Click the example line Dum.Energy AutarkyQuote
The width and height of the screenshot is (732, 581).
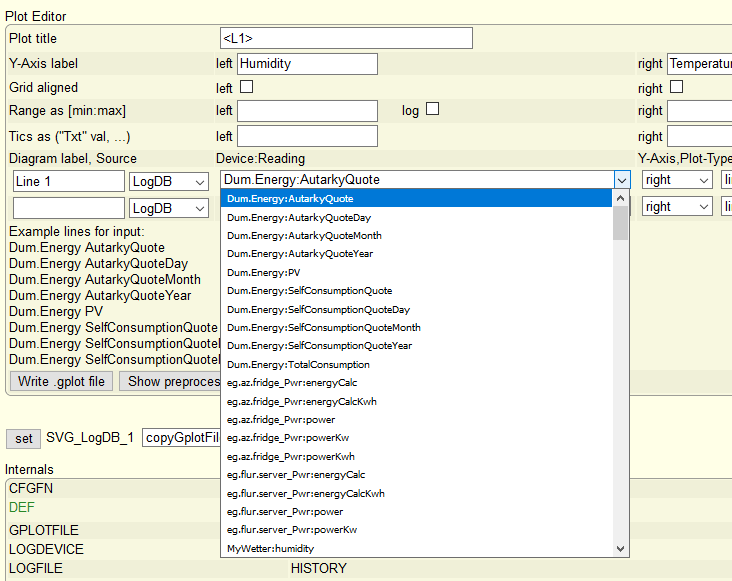coord(87,247)
